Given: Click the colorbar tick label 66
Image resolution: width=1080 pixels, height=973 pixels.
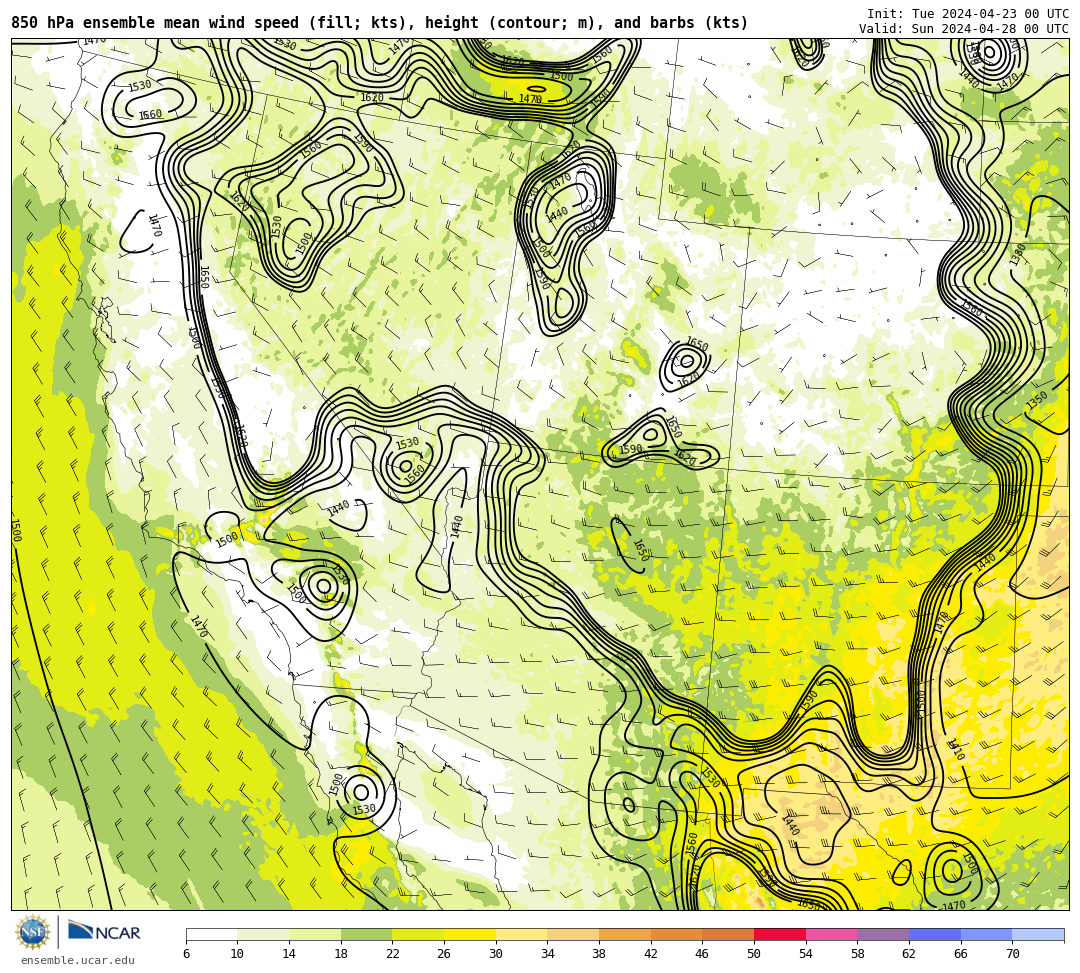Looking at the screenshot, I should [x=961, y=954].
